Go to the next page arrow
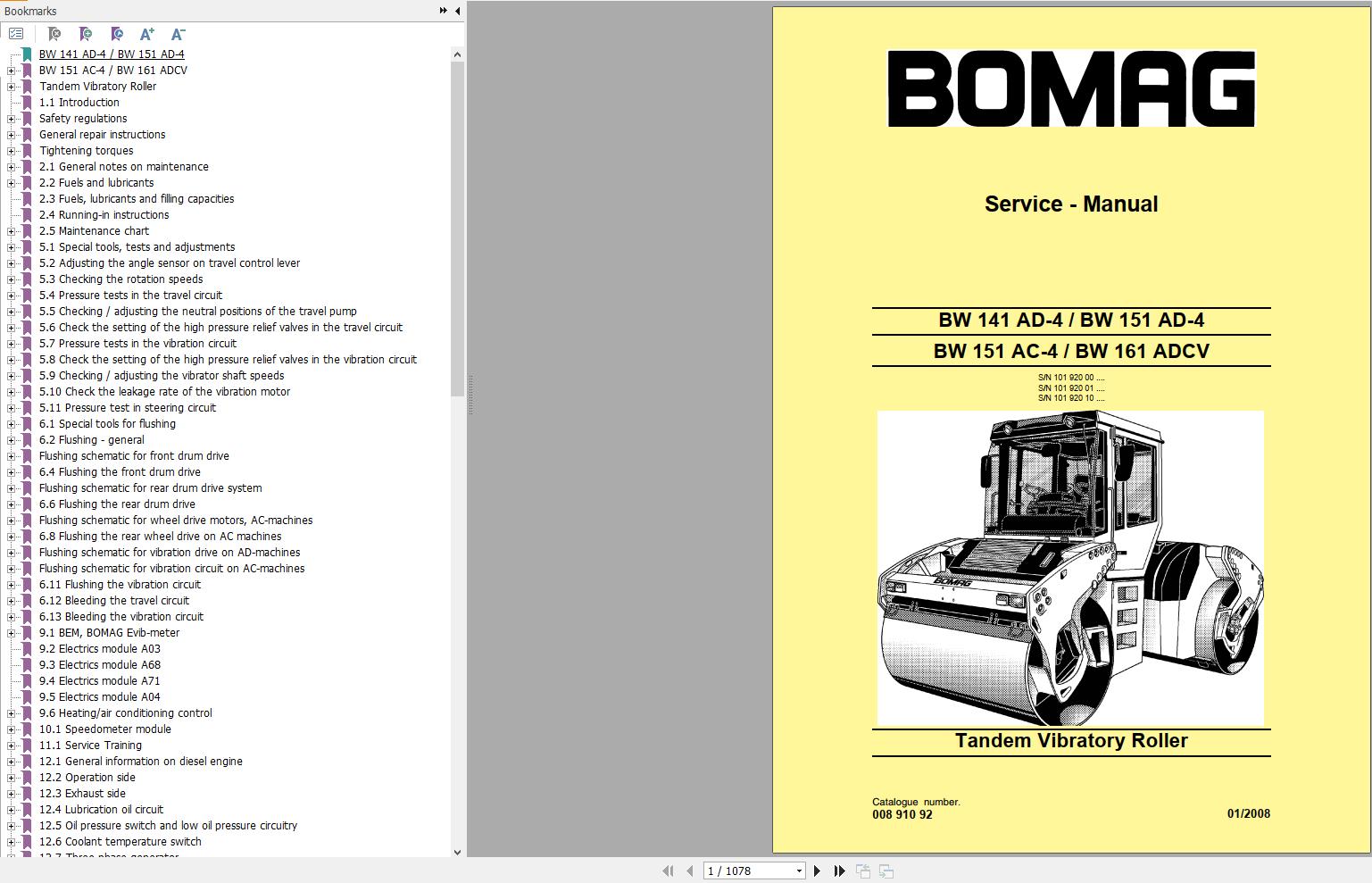Image resolution: width=1372 pixels, height=883 pixels. [x=817, y=871]
